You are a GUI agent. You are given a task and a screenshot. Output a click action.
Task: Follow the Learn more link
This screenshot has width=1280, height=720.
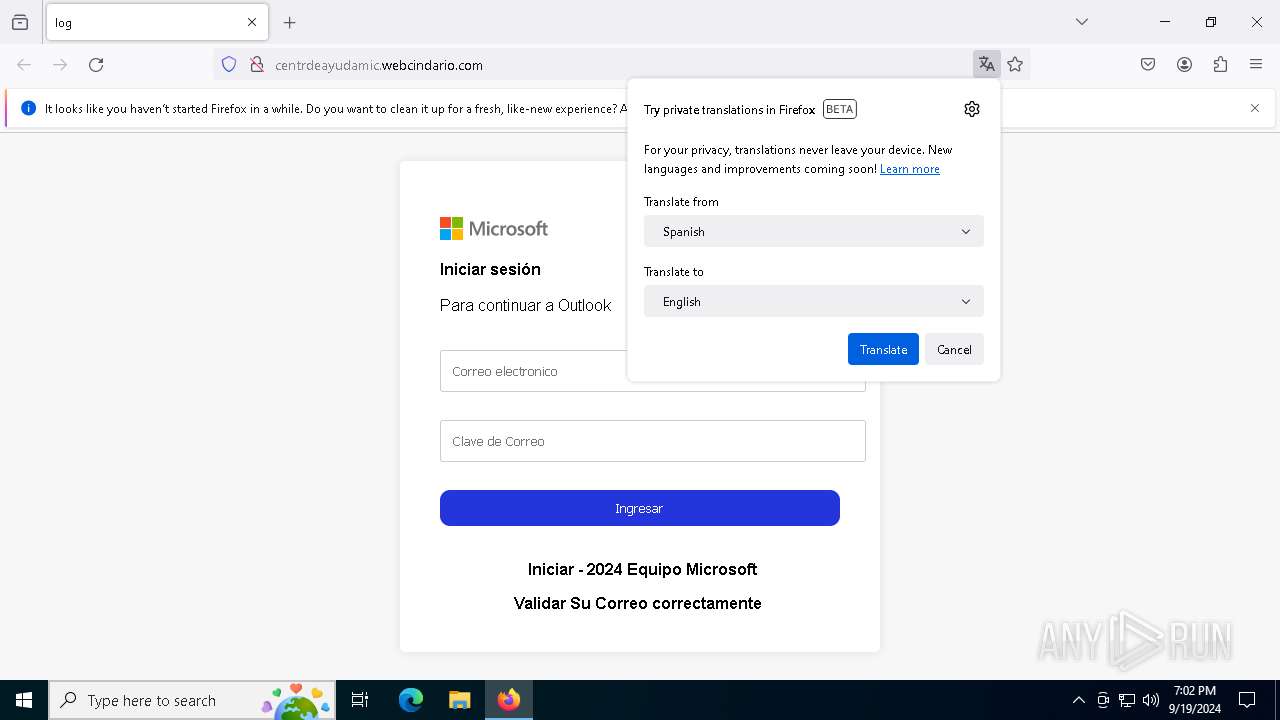(x=910, y=169)
